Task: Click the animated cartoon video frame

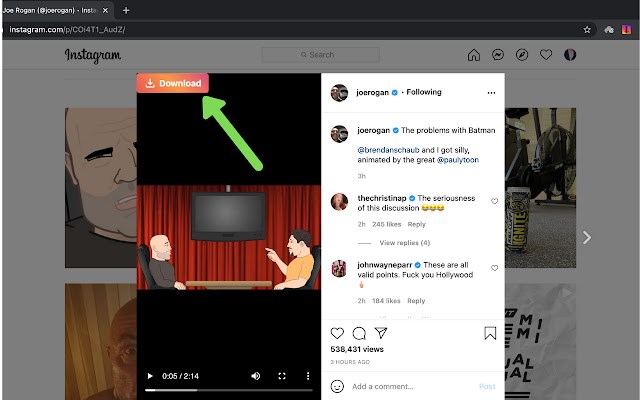Action: pyautogui.click(x=229, y=237)
